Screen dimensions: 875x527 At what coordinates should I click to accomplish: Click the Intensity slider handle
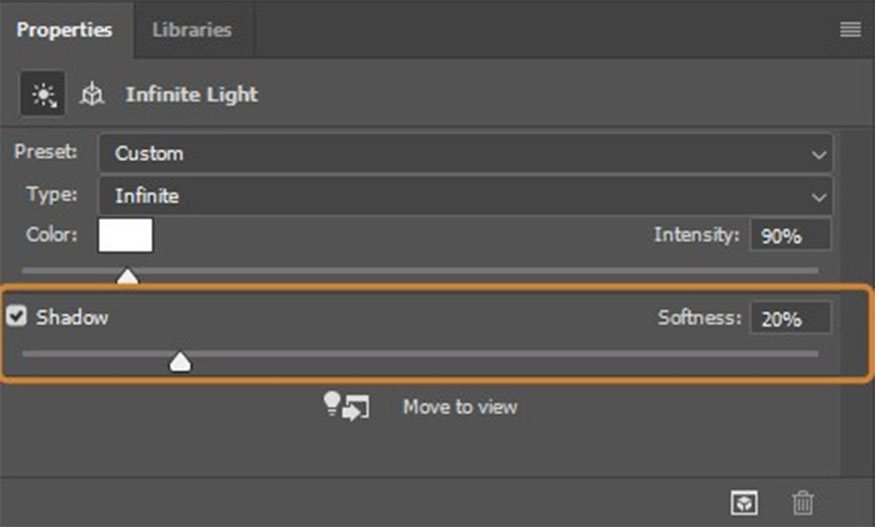click(127, 275)
